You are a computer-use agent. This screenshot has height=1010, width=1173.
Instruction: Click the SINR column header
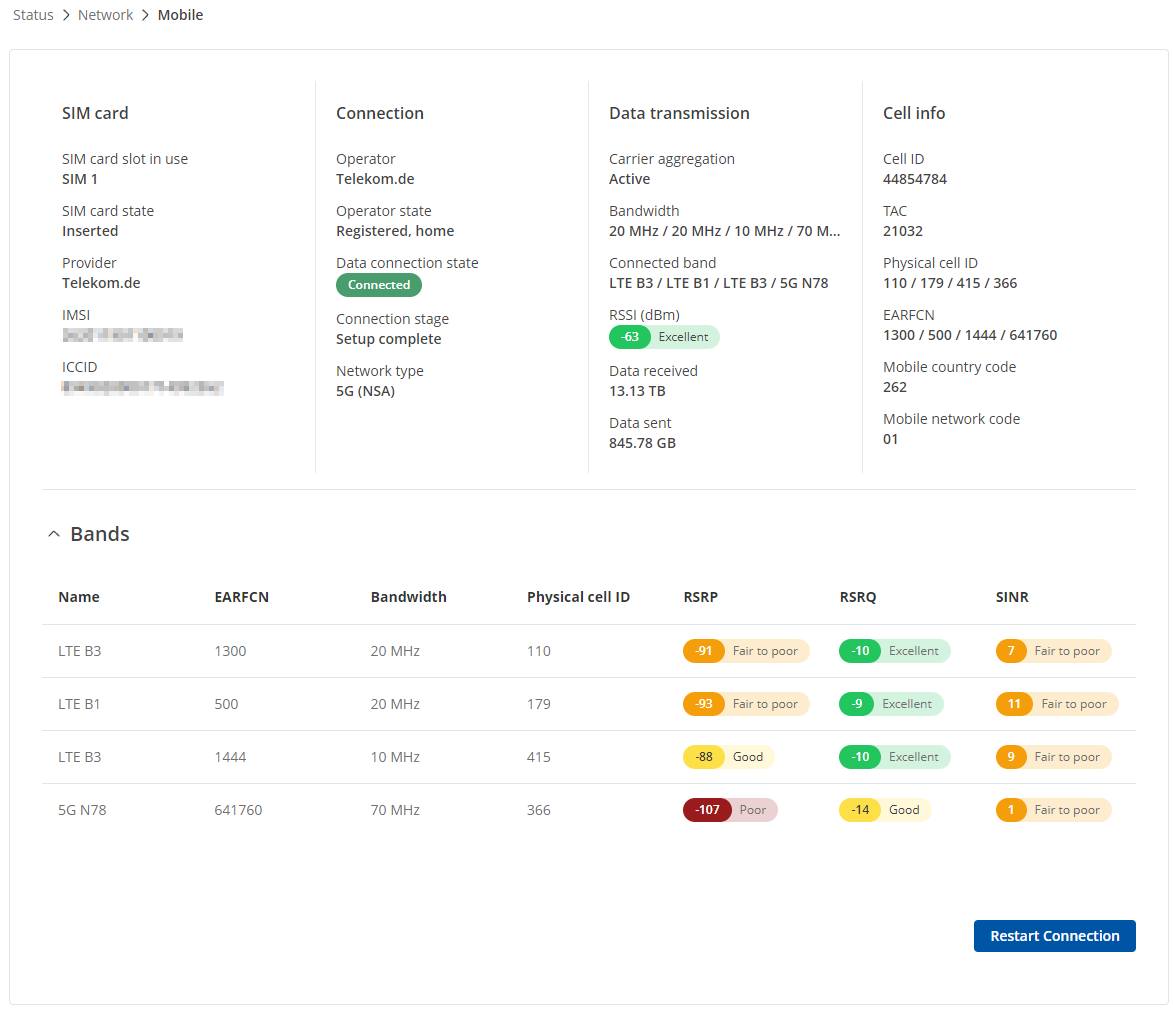point(1012,597)
